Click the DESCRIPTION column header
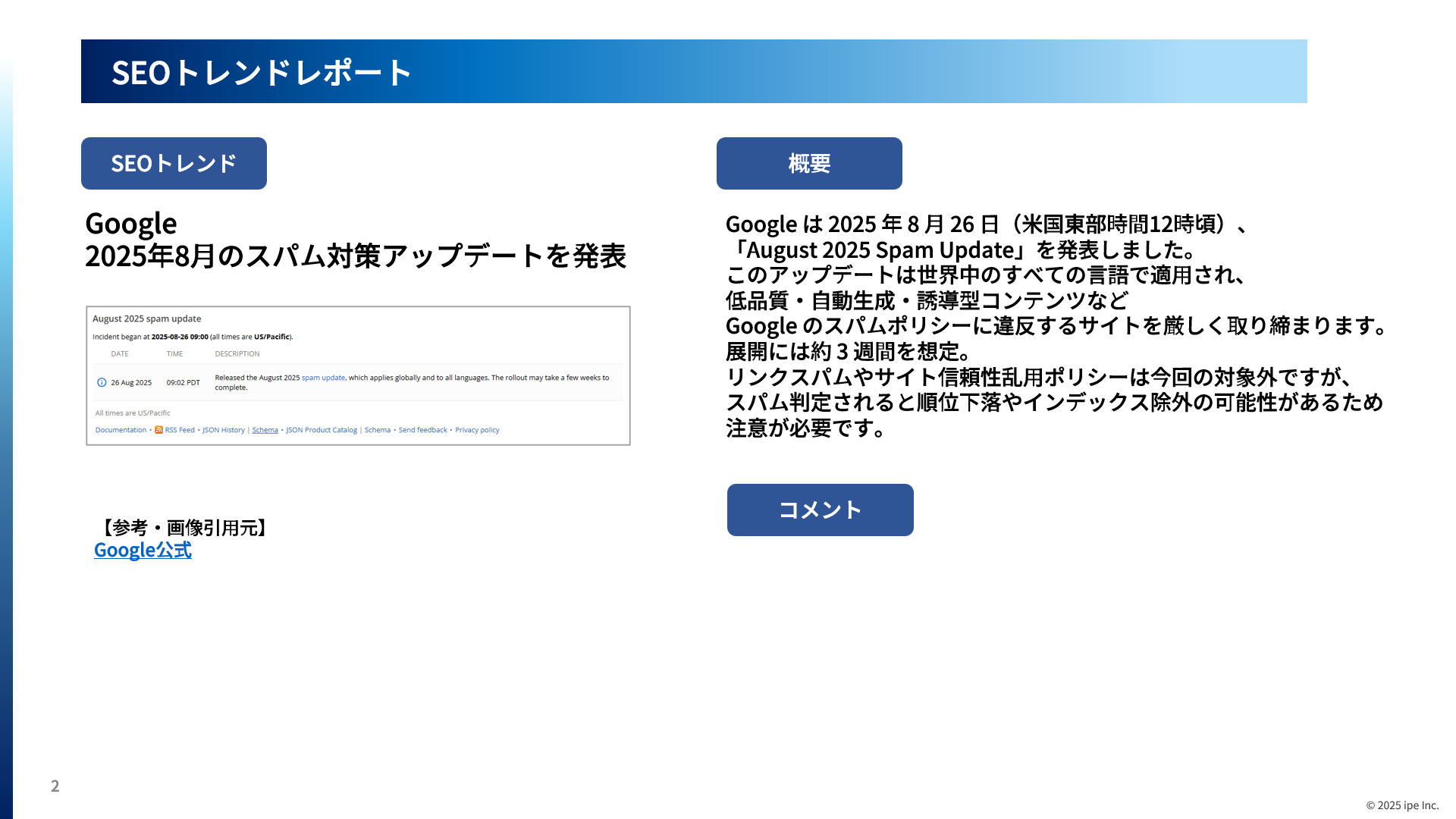This screenshot has height=819, width=1456. point(237,354)
